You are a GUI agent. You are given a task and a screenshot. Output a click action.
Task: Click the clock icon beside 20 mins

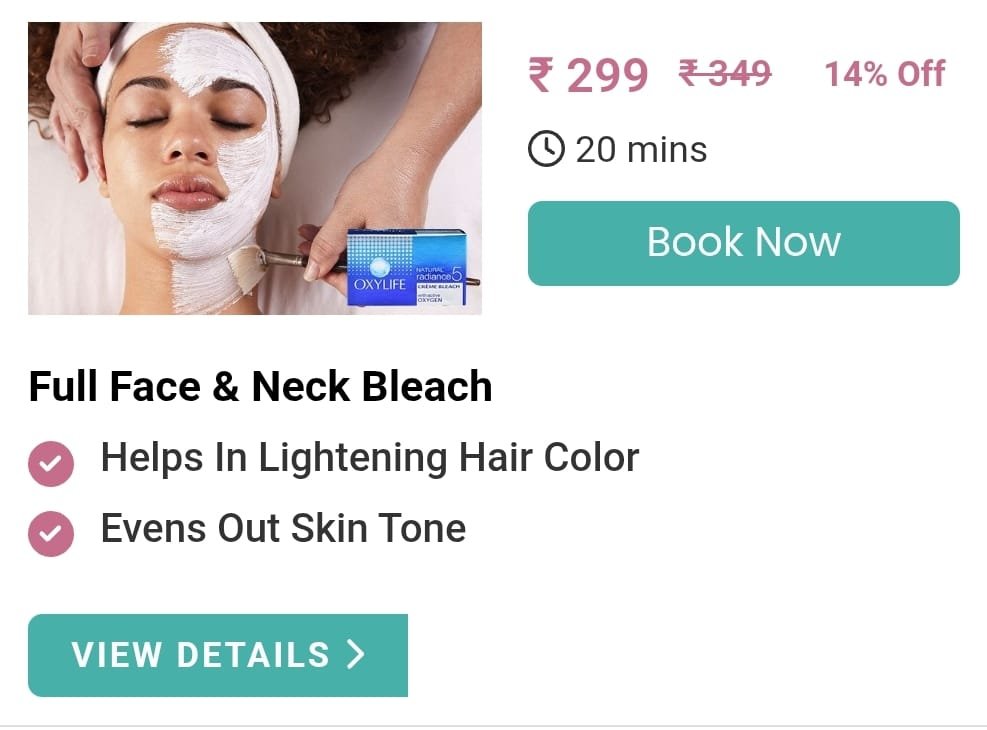click(546, 149)
